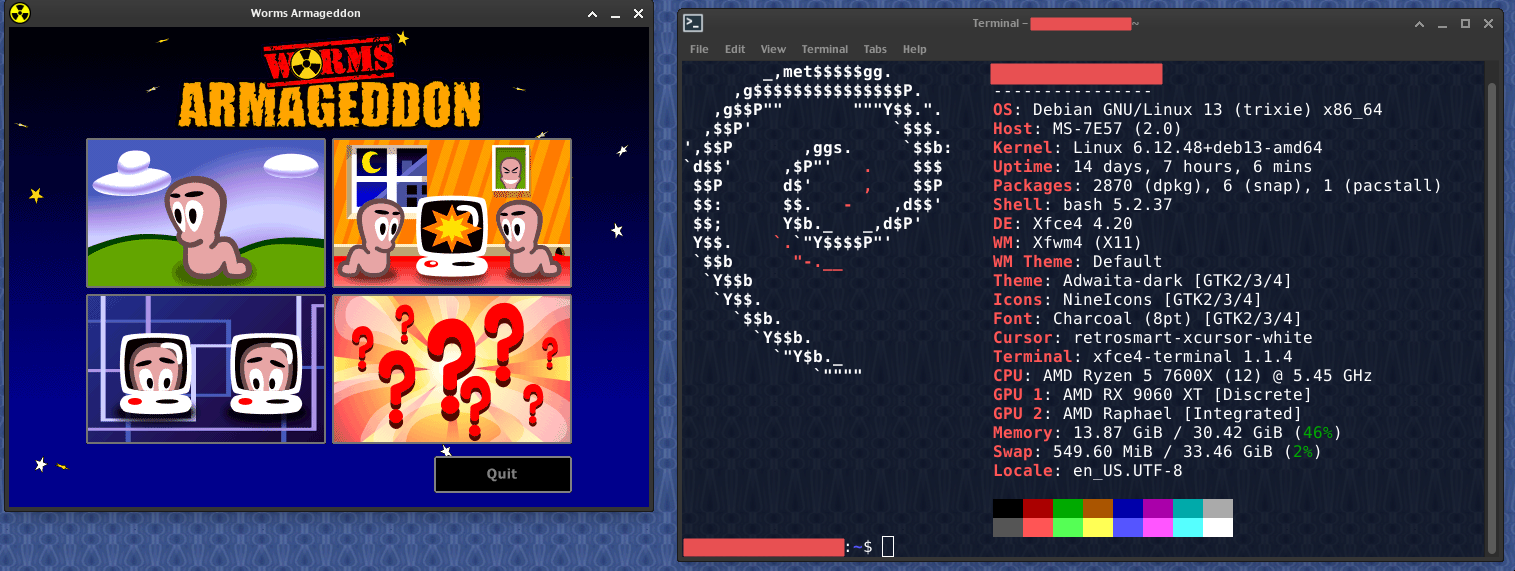The width and height of the screenshot is (1515, 571).
Task: Click the 'WM Theme: Default' line
Action: pyautogui.click(x=1077, y=262)
